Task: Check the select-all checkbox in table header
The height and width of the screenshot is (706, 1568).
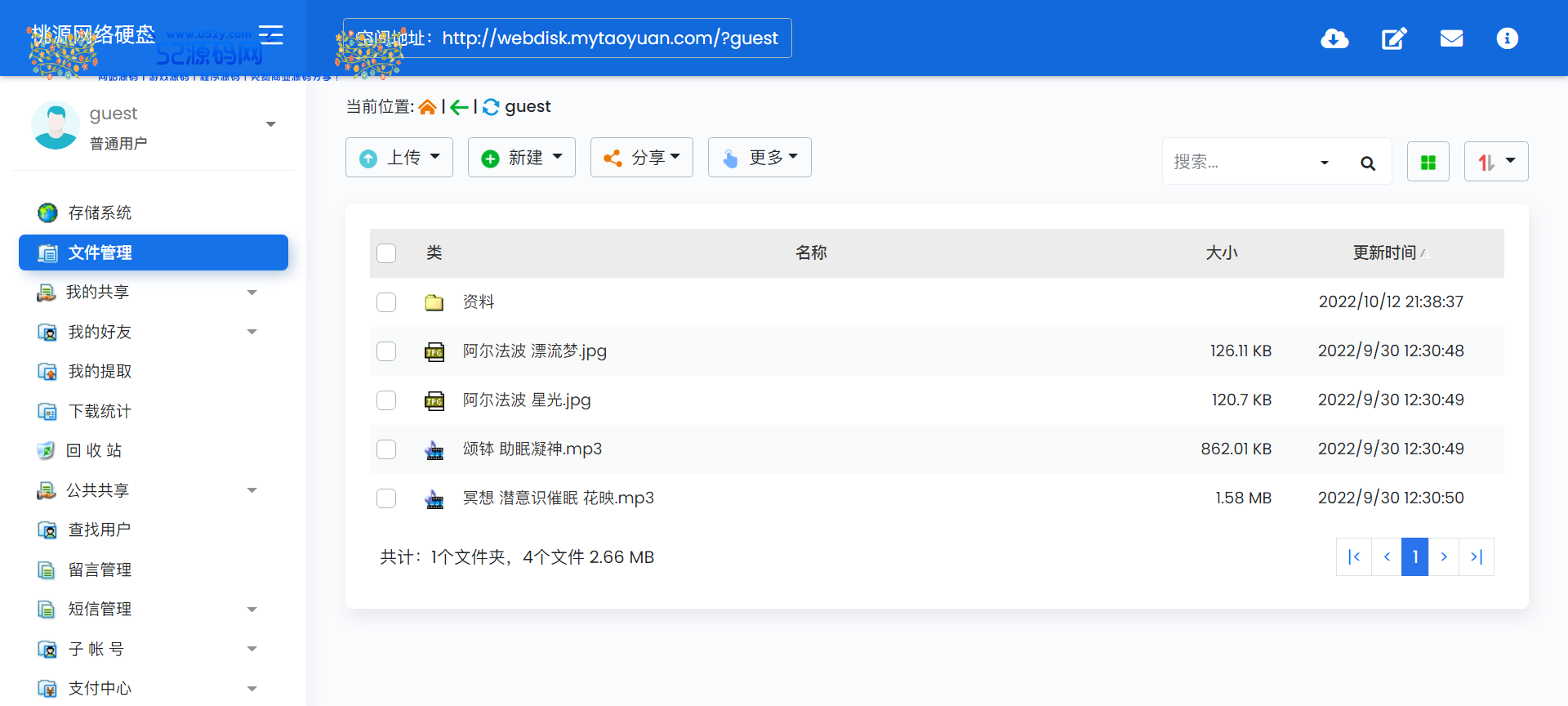Action: point(386,253)
